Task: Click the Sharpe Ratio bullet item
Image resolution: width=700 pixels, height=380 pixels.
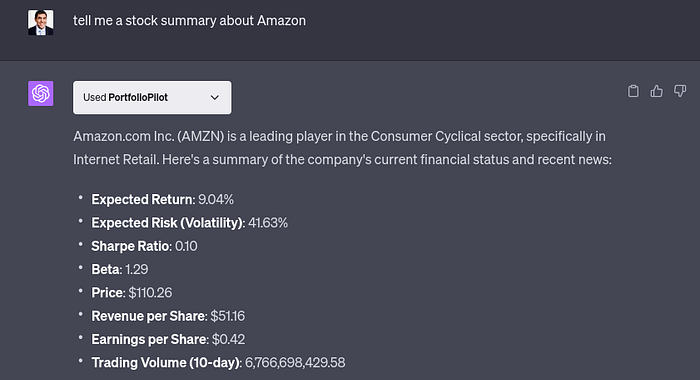Action: tap(144, 246)
